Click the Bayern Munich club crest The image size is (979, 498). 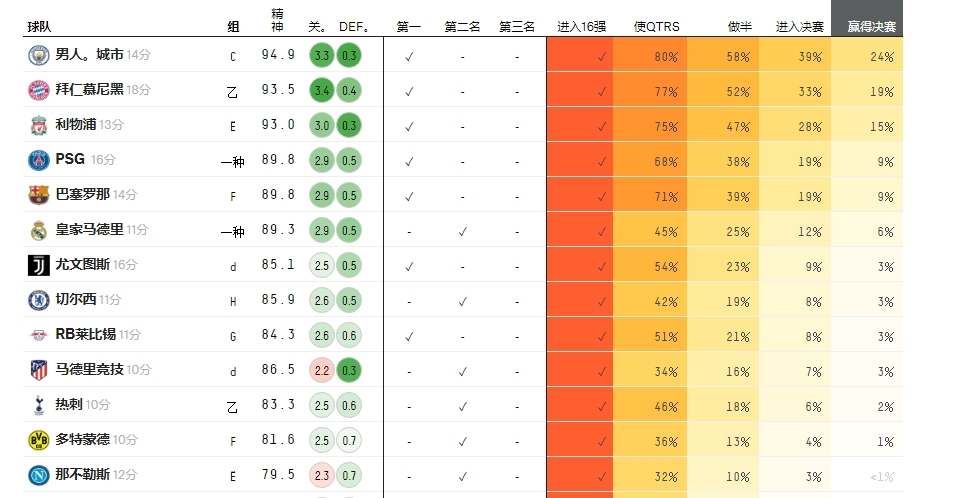point(38,91)
